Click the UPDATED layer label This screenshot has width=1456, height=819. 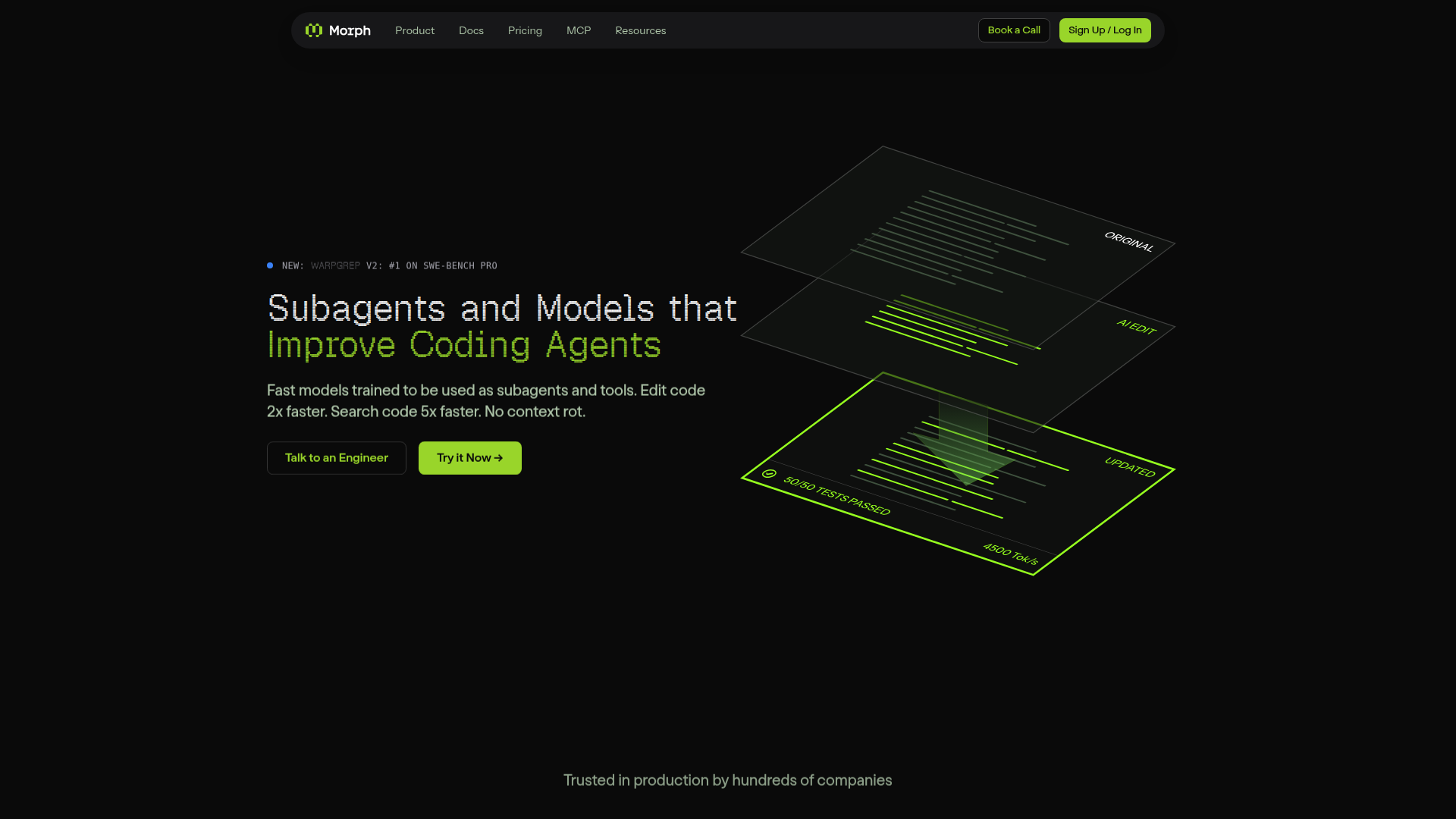coord(1130,467)
